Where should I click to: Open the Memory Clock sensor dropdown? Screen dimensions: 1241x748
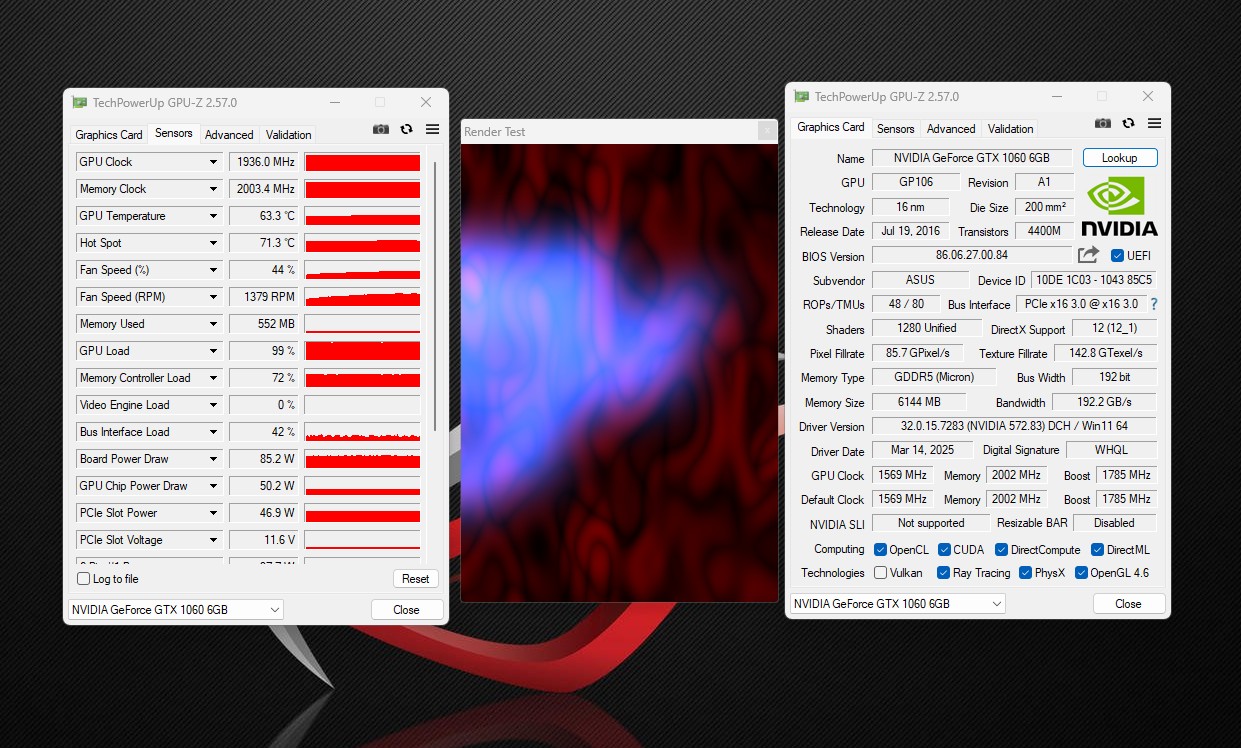point(213,189)
